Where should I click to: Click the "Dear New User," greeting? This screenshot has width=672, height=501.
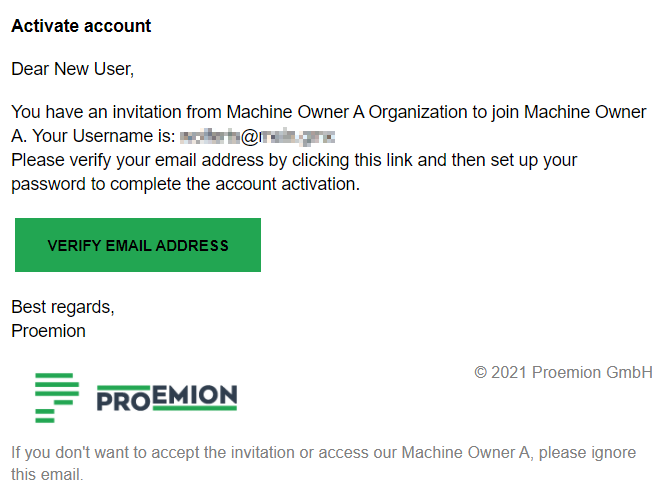(72, 69)
